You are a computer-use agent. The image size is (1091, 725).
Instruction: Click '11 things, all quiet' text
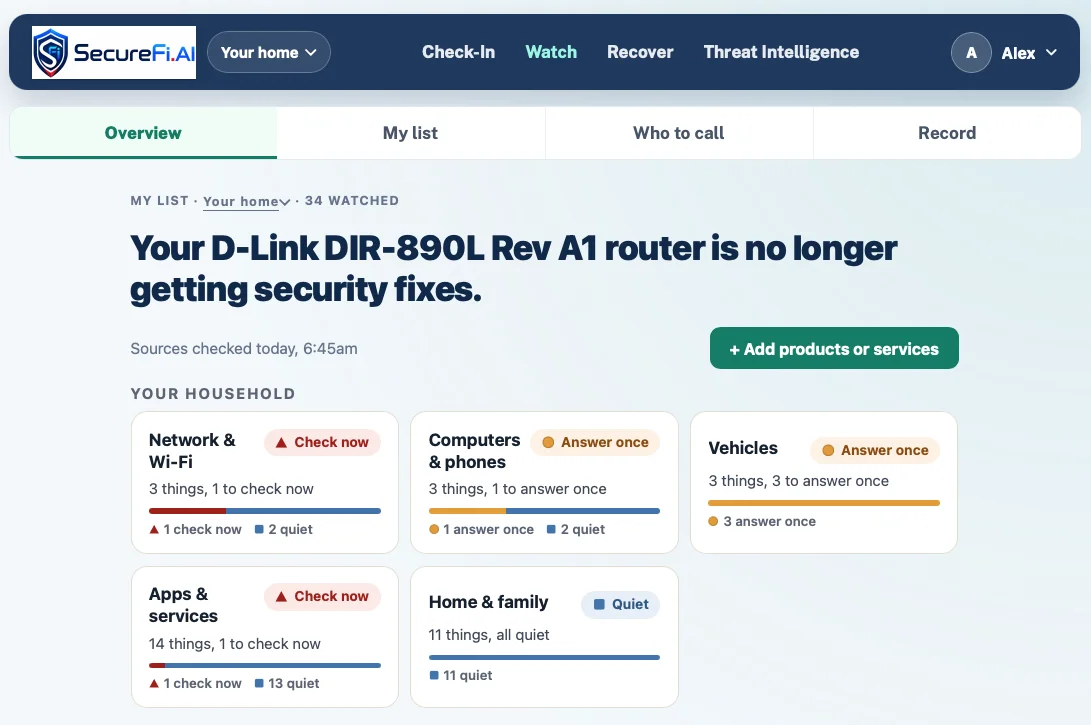[x=489, y=635]
